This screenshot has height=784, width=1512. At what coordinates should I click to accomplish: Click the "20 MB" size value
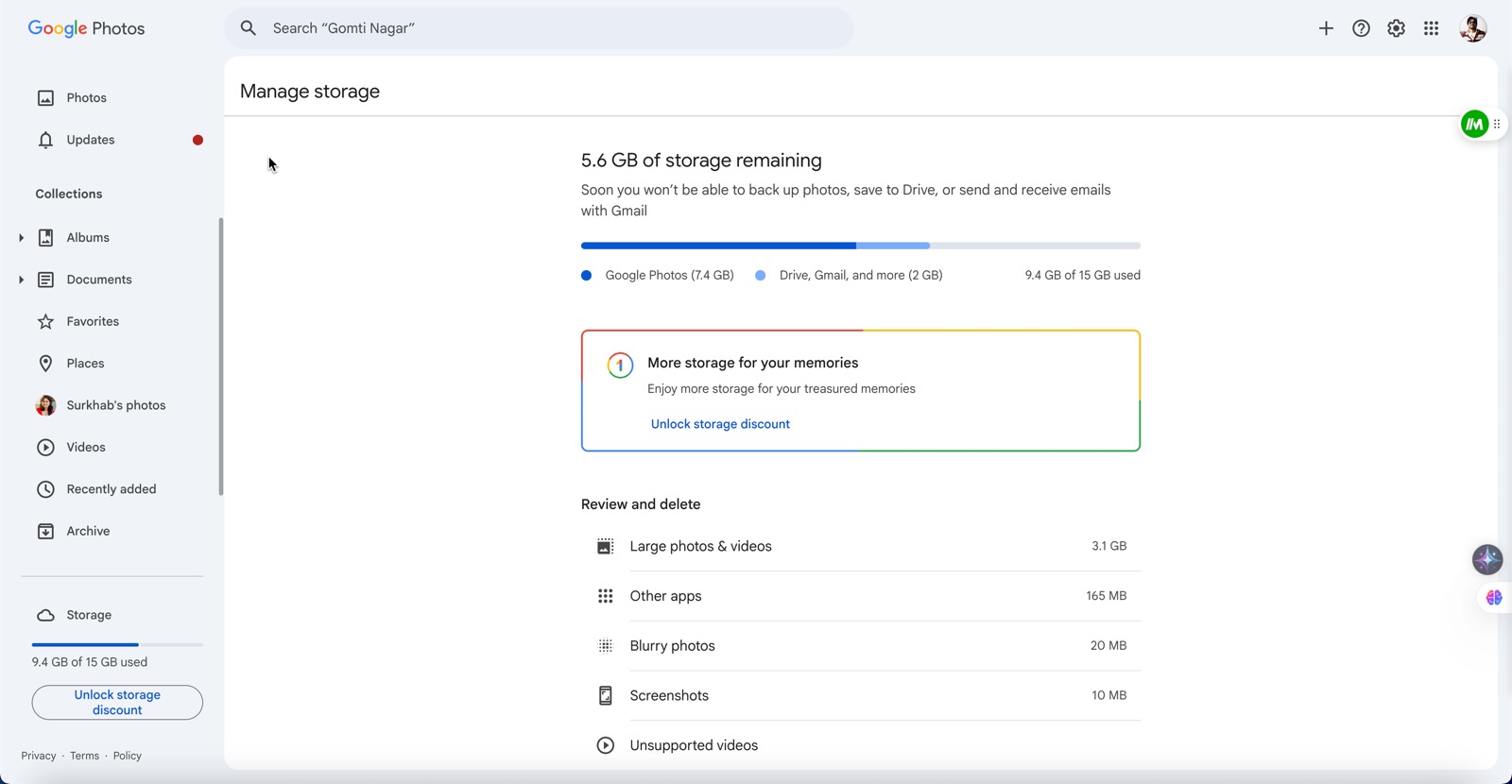1108,646
